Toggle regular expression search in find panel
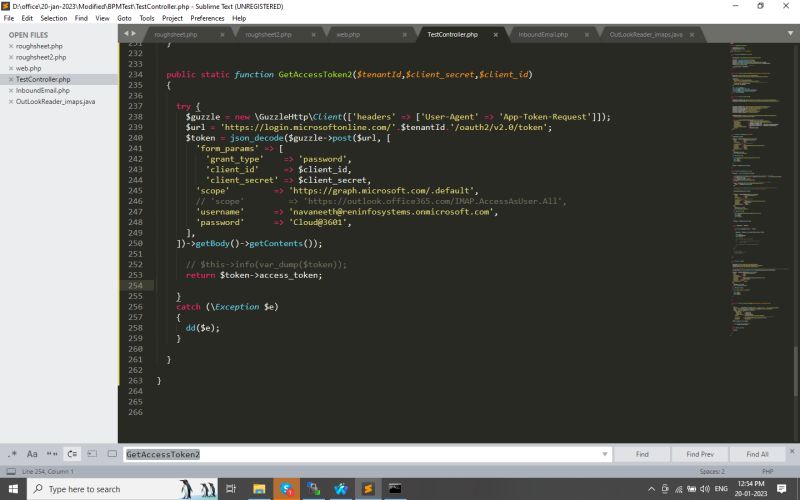The height and width of the screenshot is (500, 800). (12, 454)
